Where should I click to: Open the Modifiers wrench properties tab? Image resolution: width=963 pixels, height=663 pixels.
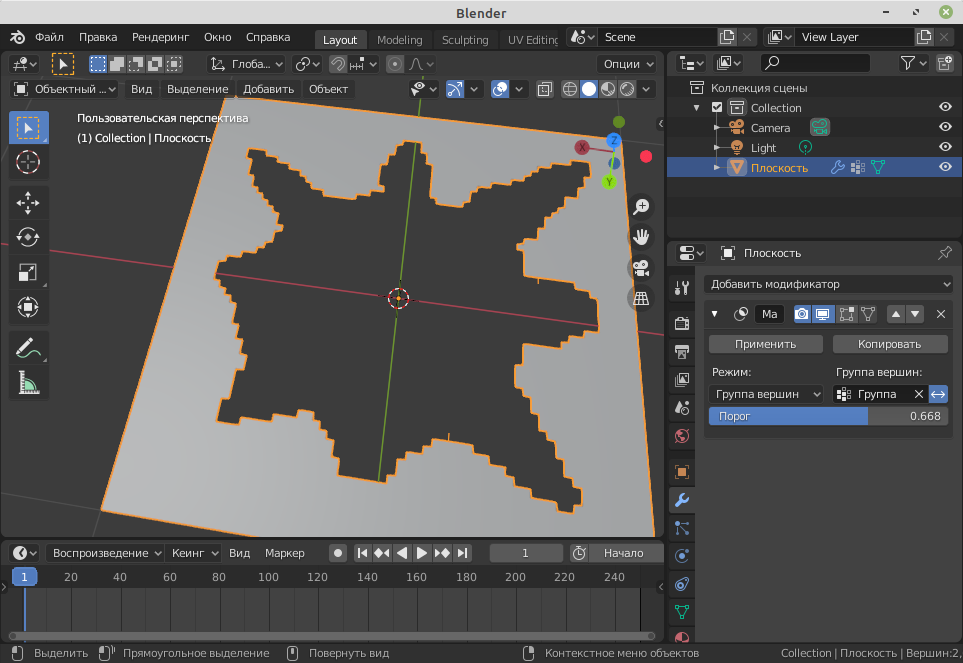coord(682,500)
